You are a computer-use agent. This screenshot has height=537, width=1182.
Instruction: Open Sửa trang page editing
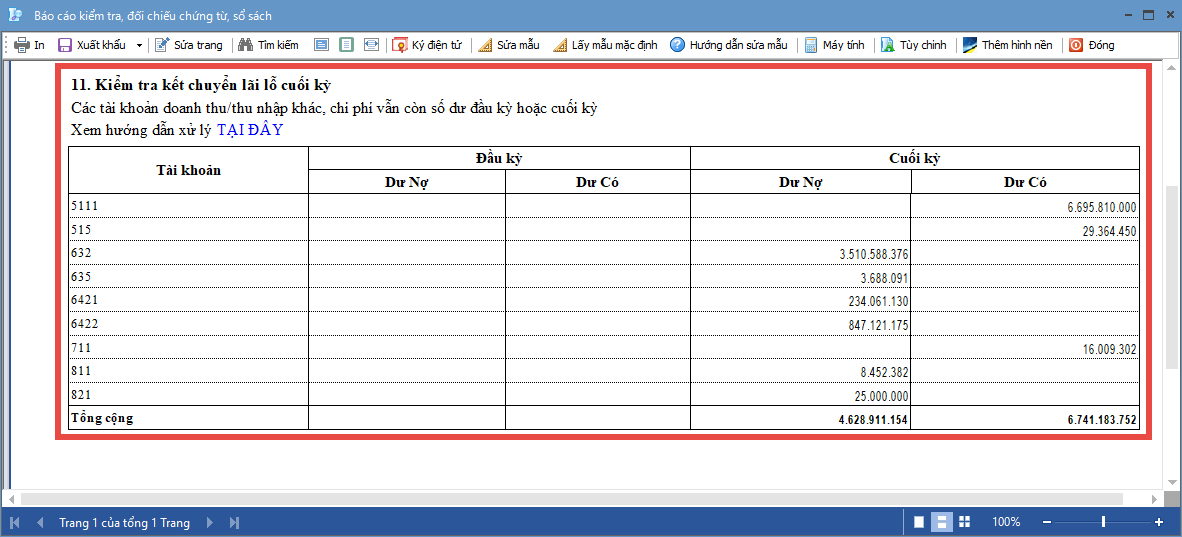[x=189, y=45]
